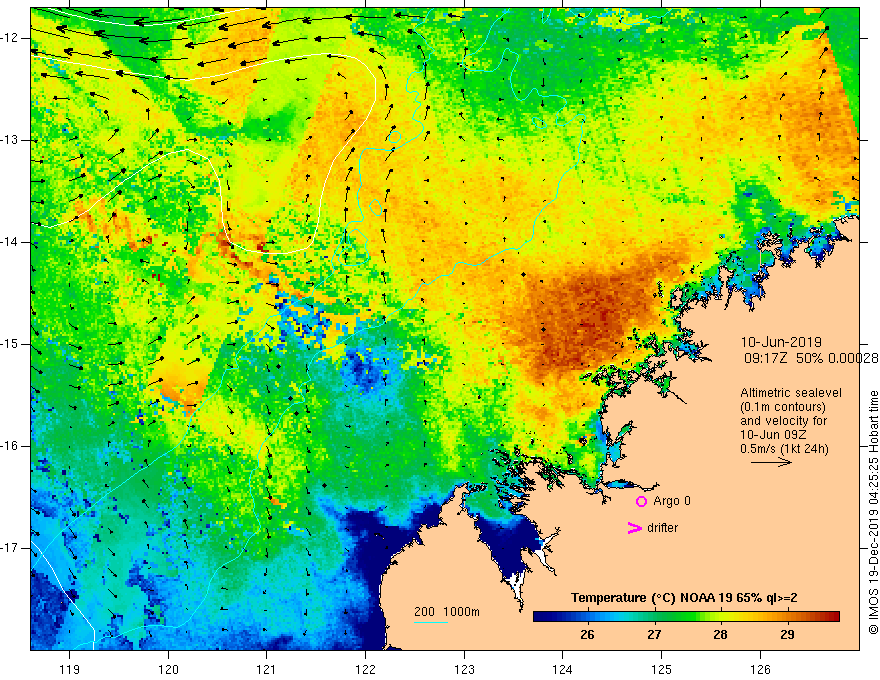This screenshot has width=880, height=680.
Task: Click the color bar tick label 27
Action: point(654,635)
